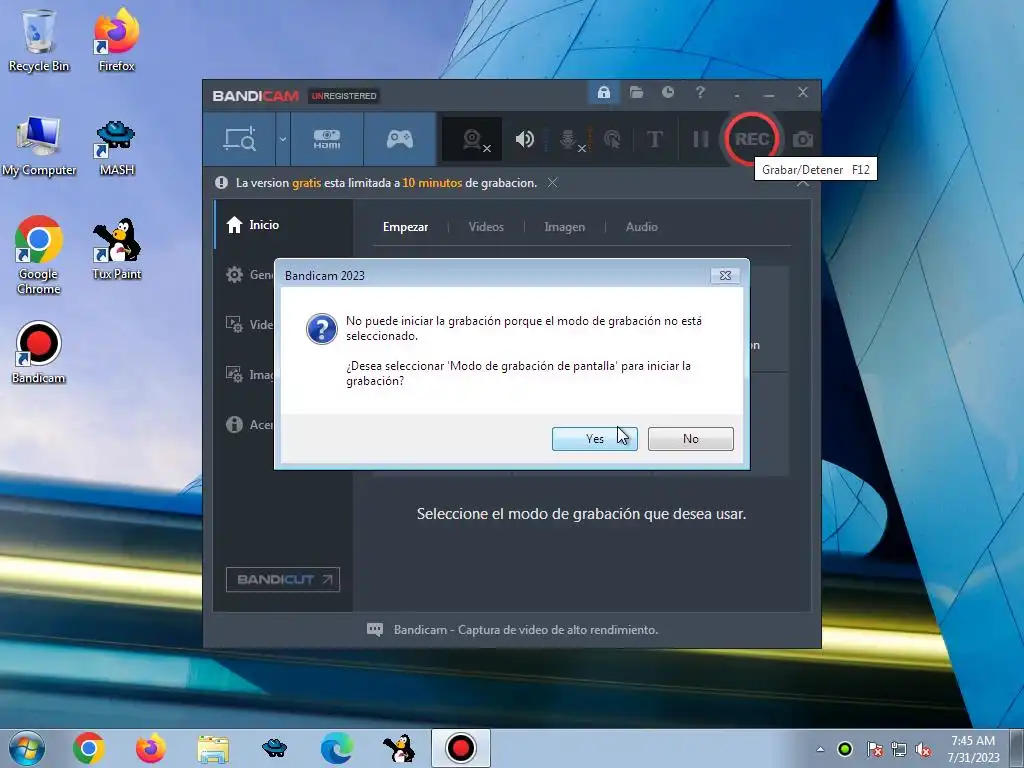The image size is (1024, 768).
Task: Capture screenshot with camera icon
Action: tap(803, 139)
